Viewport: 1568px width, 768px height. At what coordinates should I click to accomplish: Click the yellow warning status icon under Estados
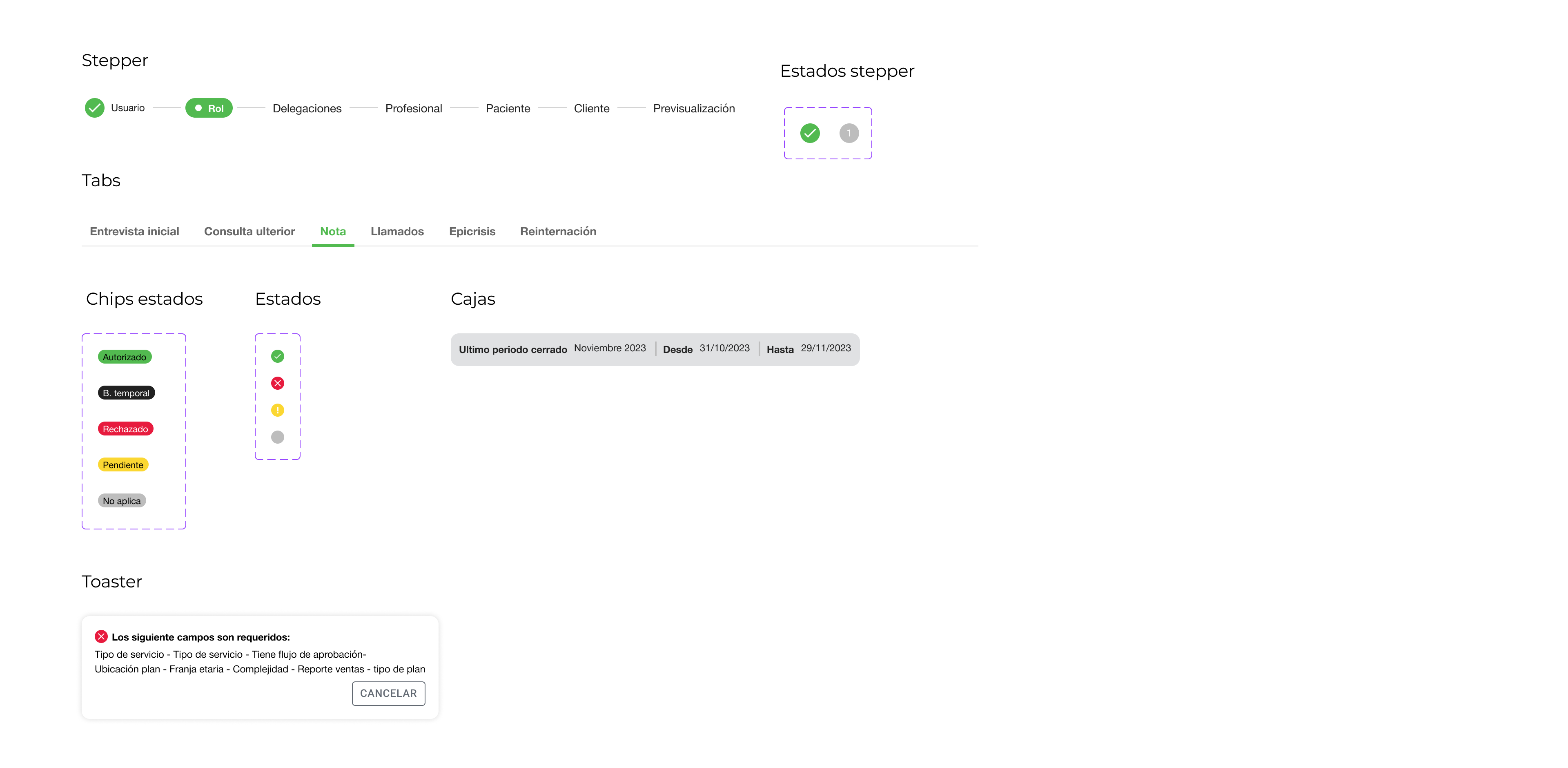click(278, 410)
